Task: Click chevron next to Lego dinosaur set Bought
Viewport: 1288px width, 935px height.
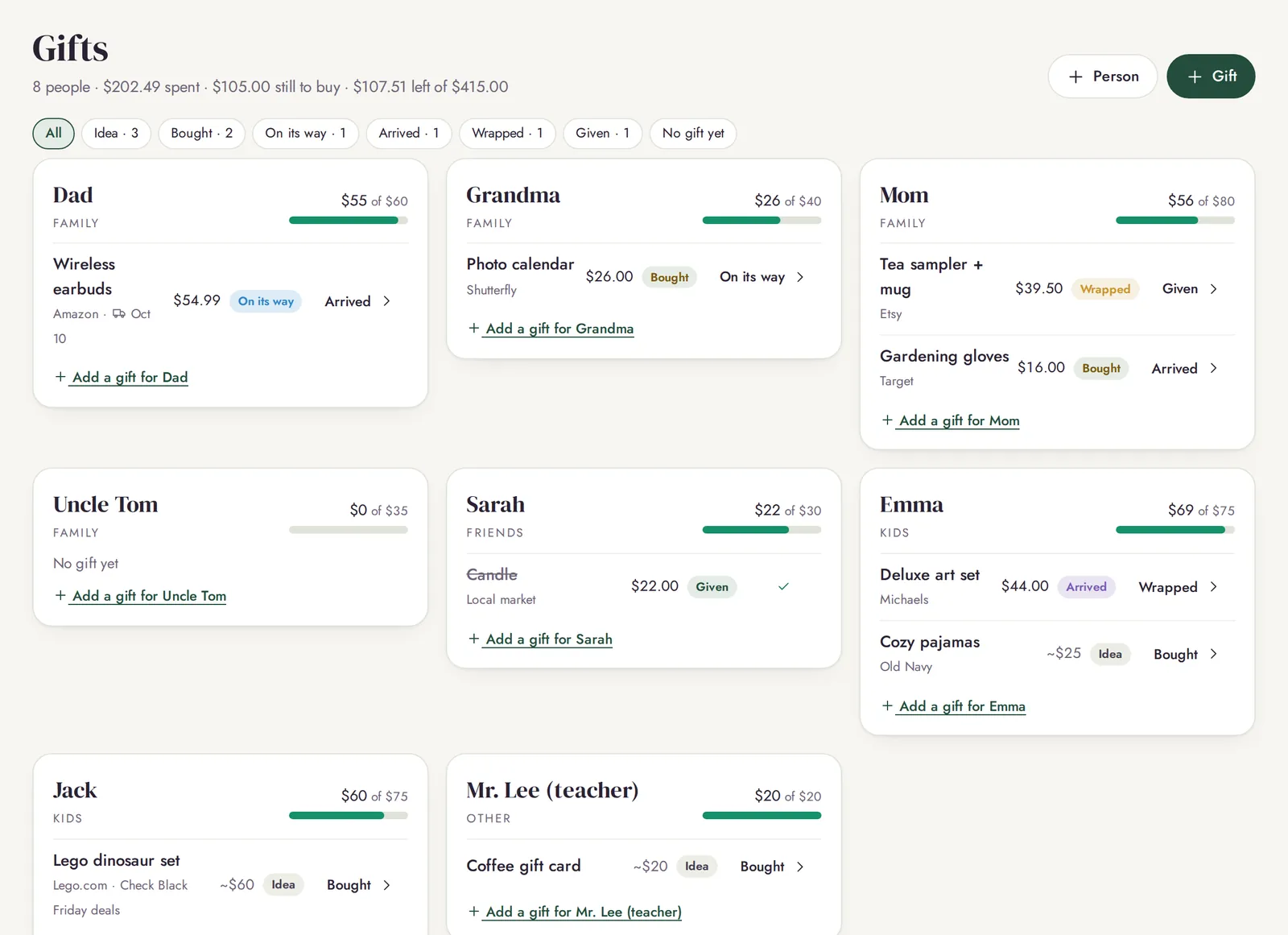Action: tap(387, 885)
